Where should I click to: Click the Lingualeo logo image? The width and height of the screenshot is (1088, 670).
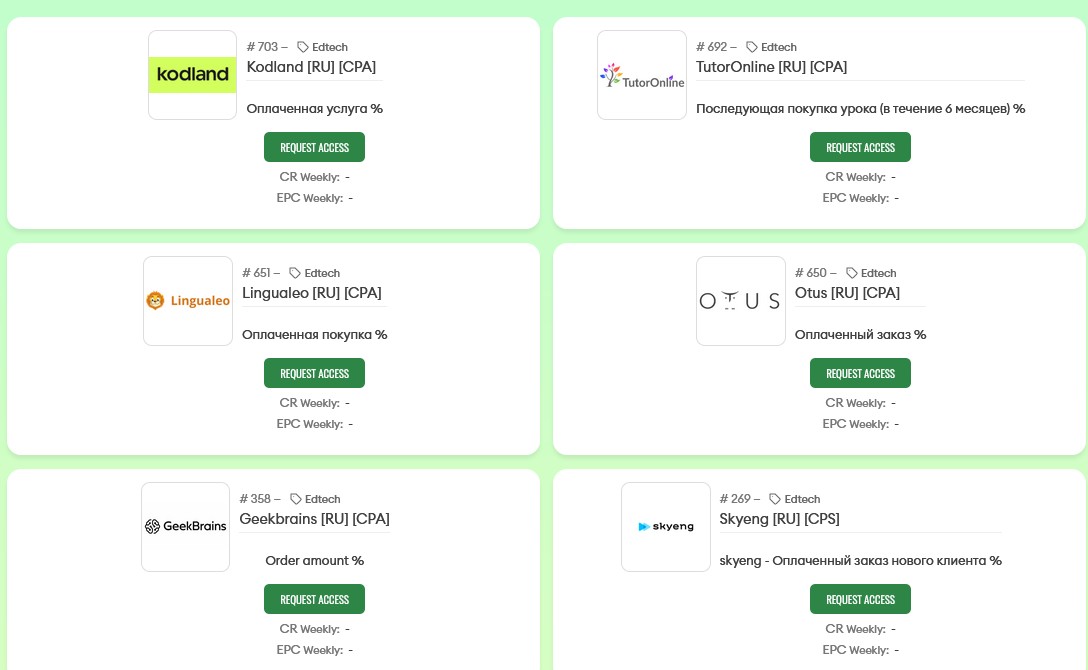(x=188, y=301)
